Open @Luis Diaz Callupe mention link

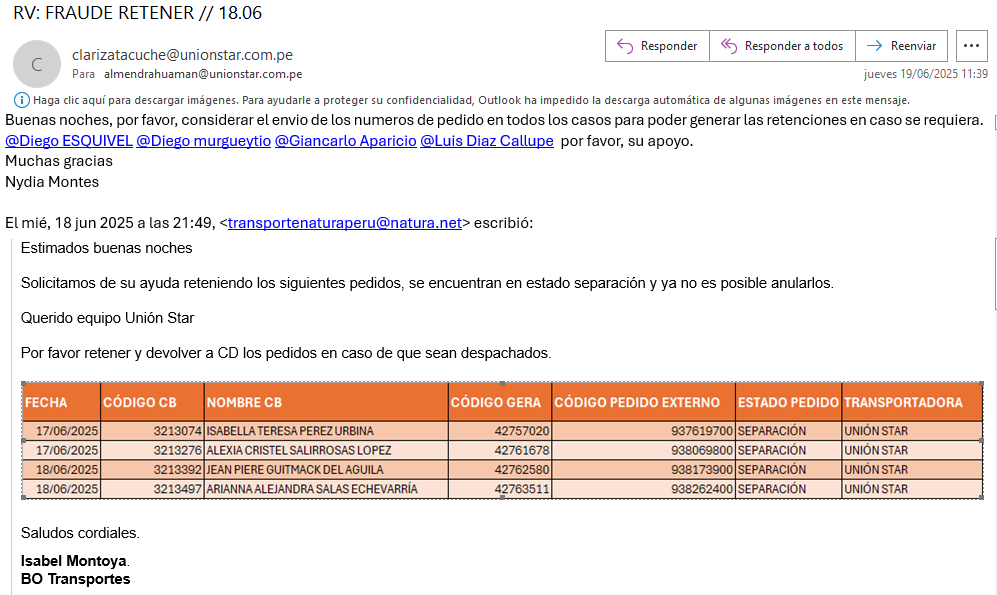point(486,141)
